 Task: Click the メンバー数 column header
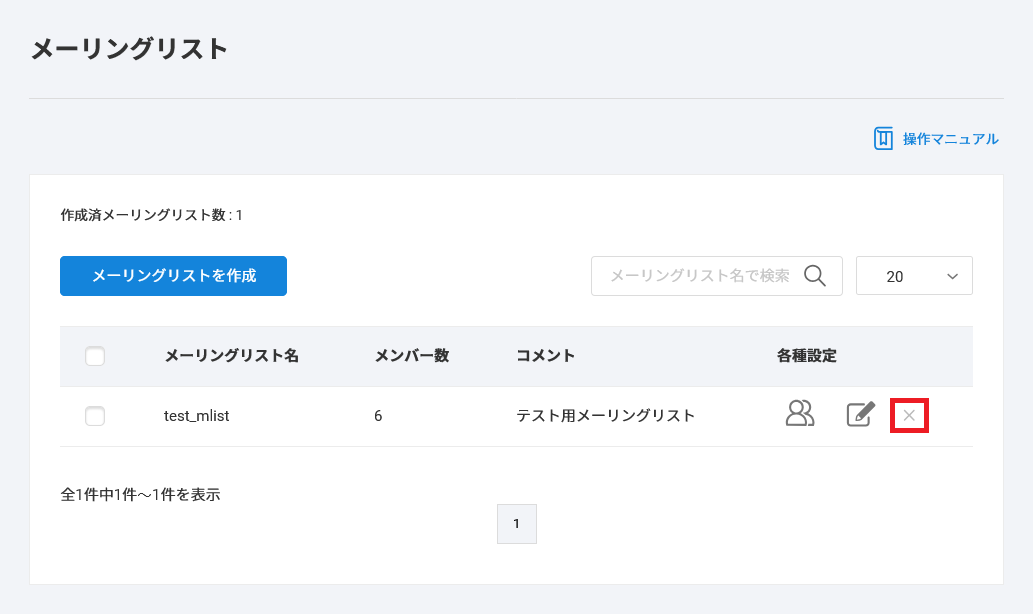[x=411, y=355]
